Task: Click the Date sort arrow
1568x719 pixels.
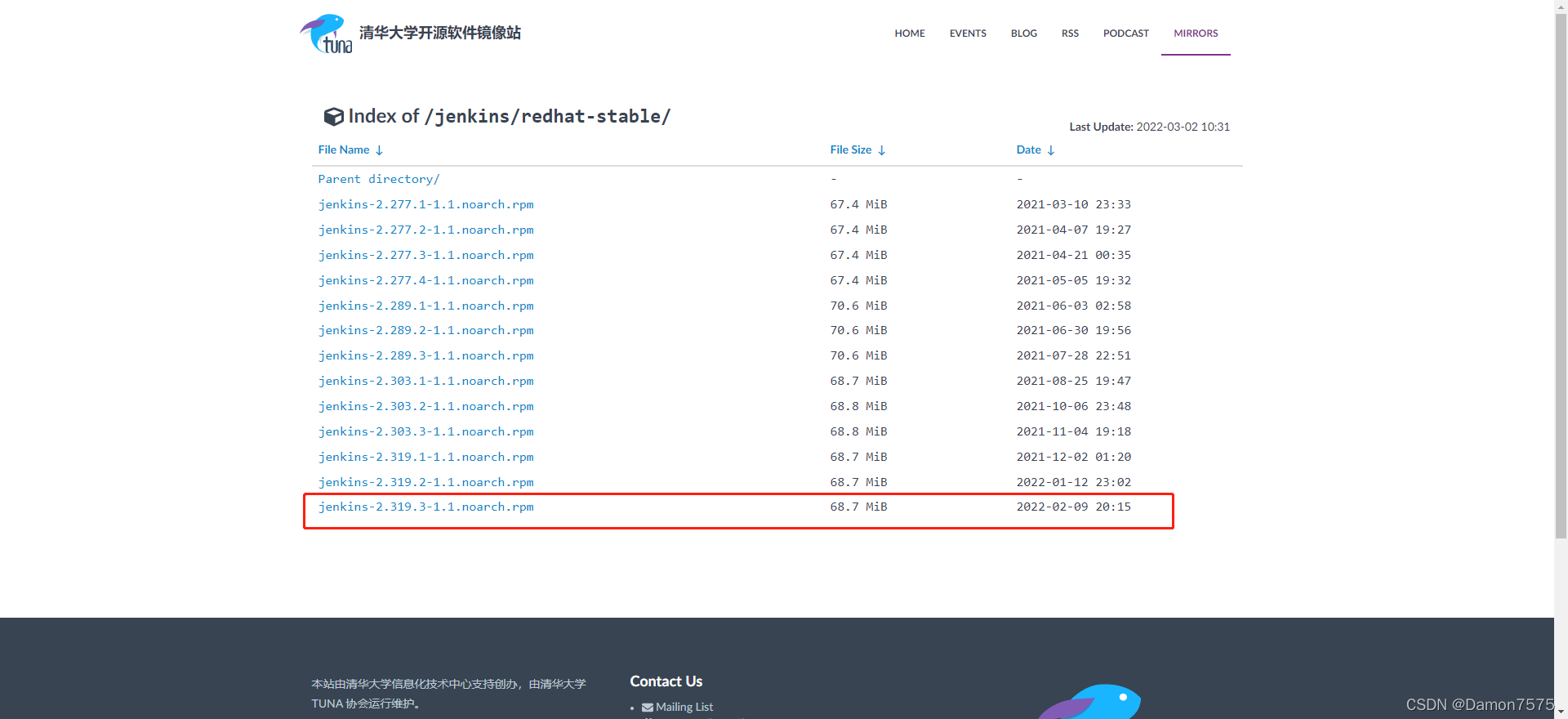Action: (x=1051, y=150)
